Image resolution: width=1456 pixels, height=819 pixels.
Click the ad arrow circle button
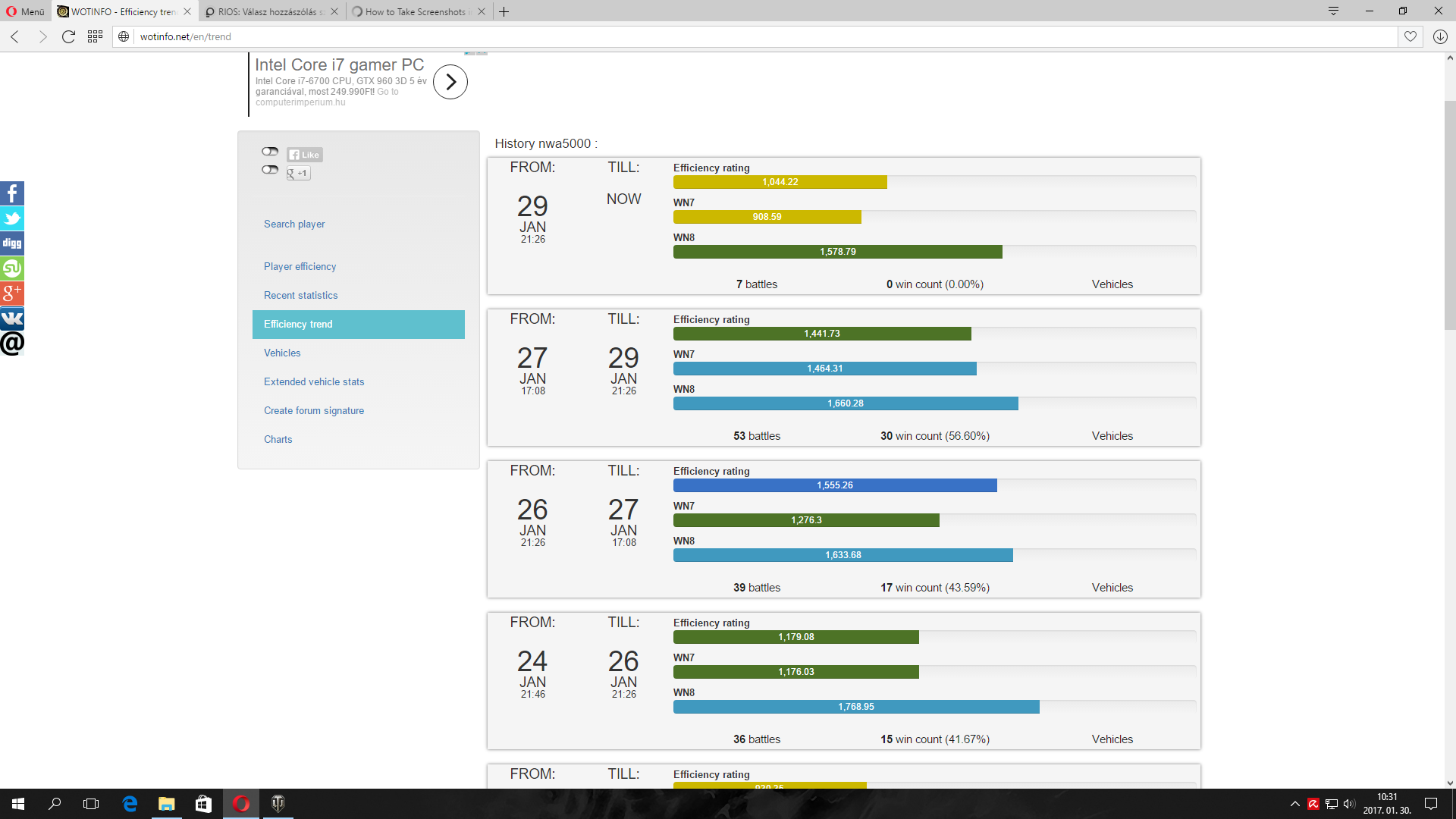tap(450, 82)
